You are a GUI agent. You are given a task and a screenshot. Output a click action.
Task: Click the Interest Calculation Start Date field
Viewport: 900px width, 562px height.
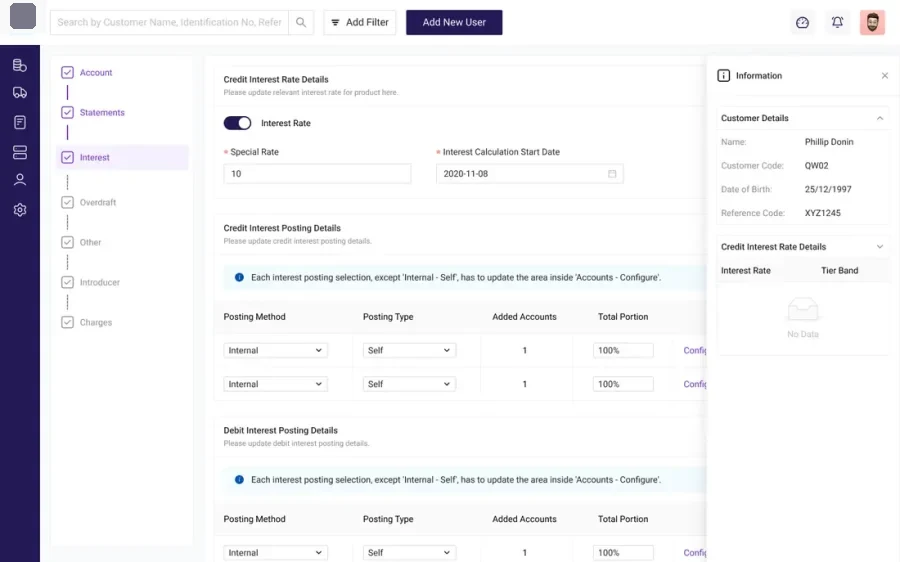click(530, 174)
